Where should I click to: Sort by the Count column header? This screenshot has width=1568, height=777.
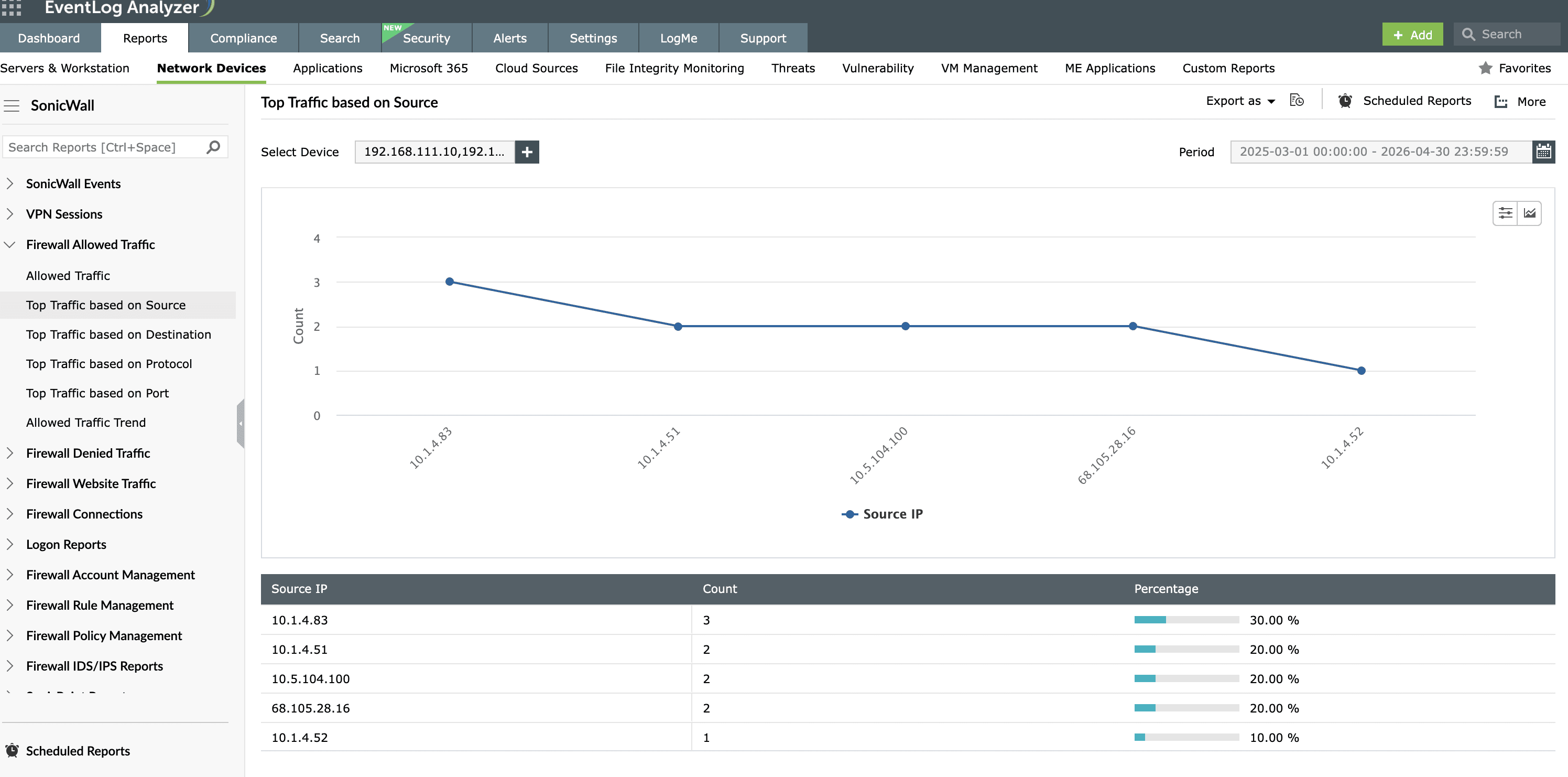pyautogui.click(x=720, y=589)
